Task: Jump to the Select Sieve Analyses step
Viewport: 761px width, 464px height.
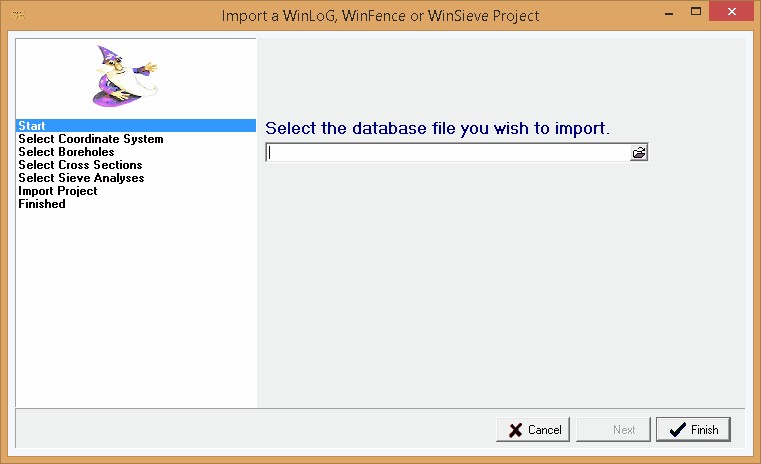Action: (81, 178)
